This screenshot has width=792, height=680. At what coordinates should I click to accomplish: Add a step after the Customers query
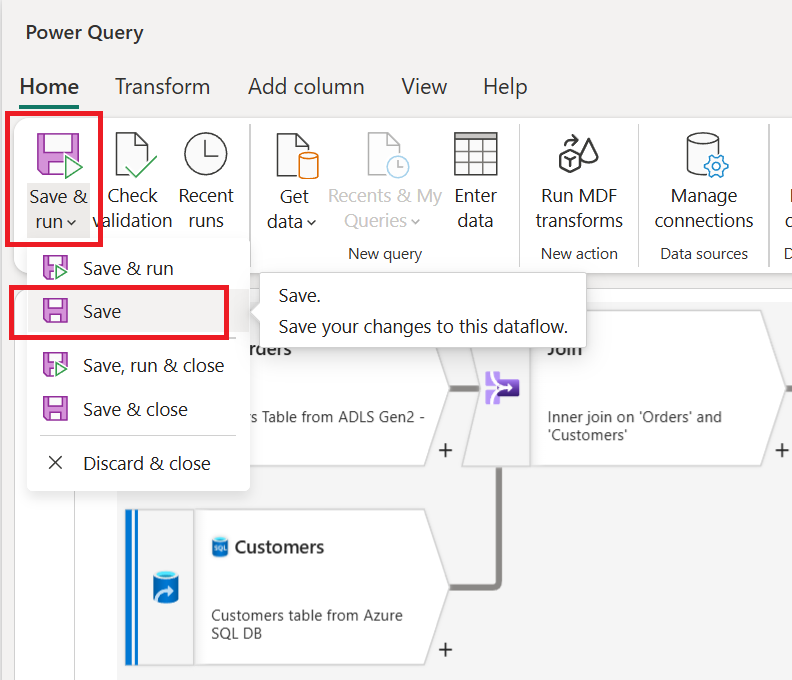coord(445,650)
